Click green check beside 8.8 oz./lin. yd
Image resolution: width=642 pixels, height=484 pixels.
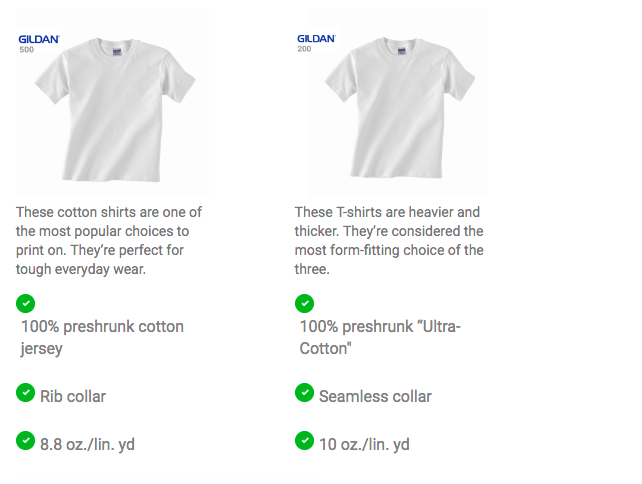[25, 441]
